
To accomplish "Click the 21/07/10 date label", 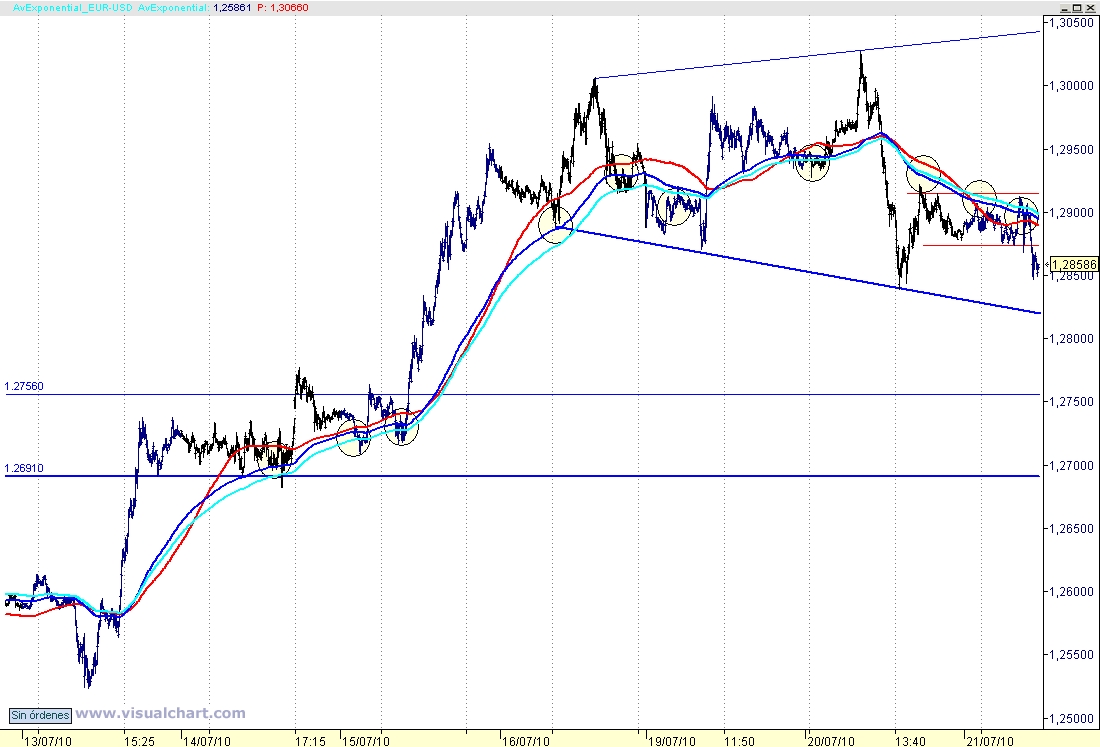I will 990,741.
